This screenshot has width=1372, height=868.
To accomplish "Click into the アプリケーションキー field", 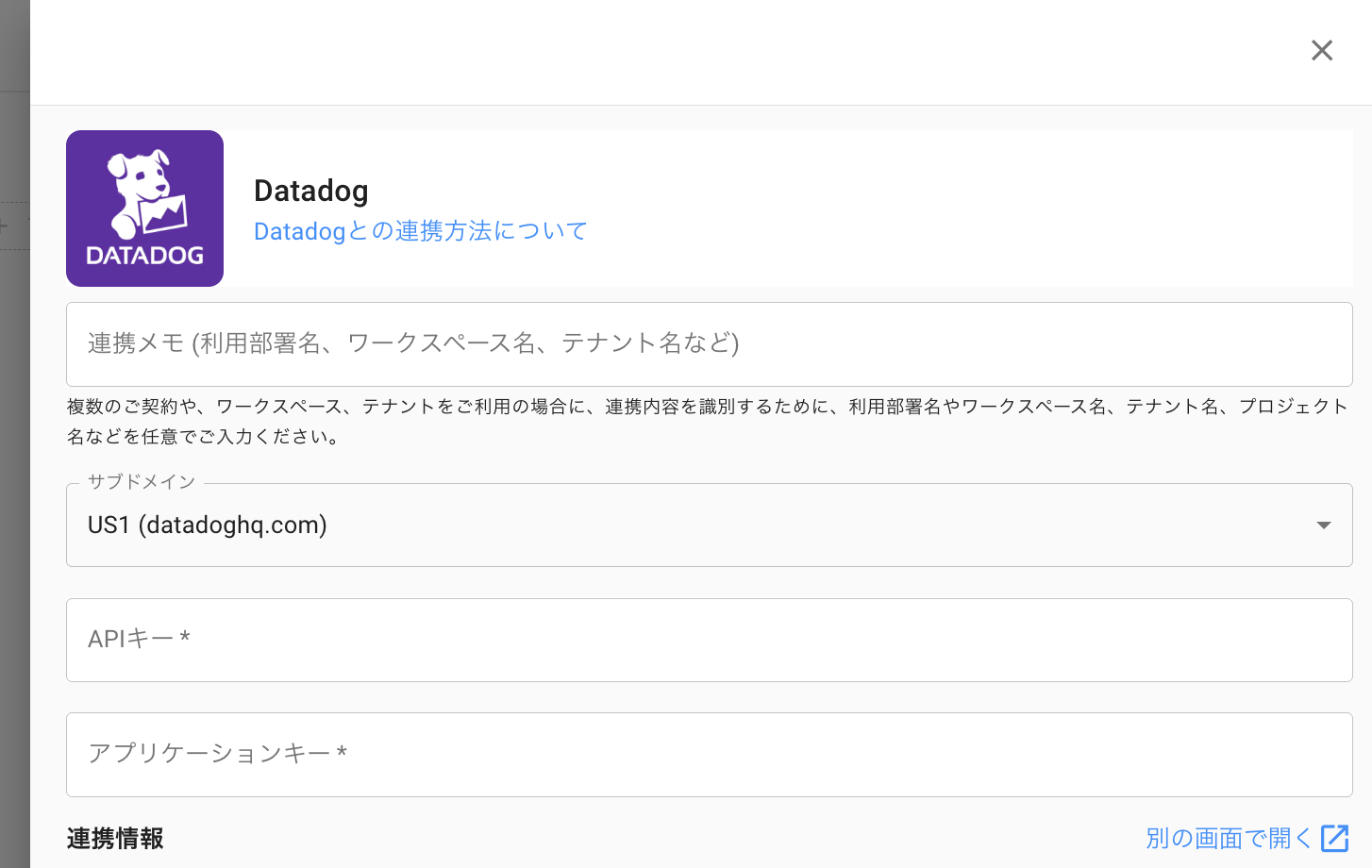I will pyautogui.click(x=708, y=754).
